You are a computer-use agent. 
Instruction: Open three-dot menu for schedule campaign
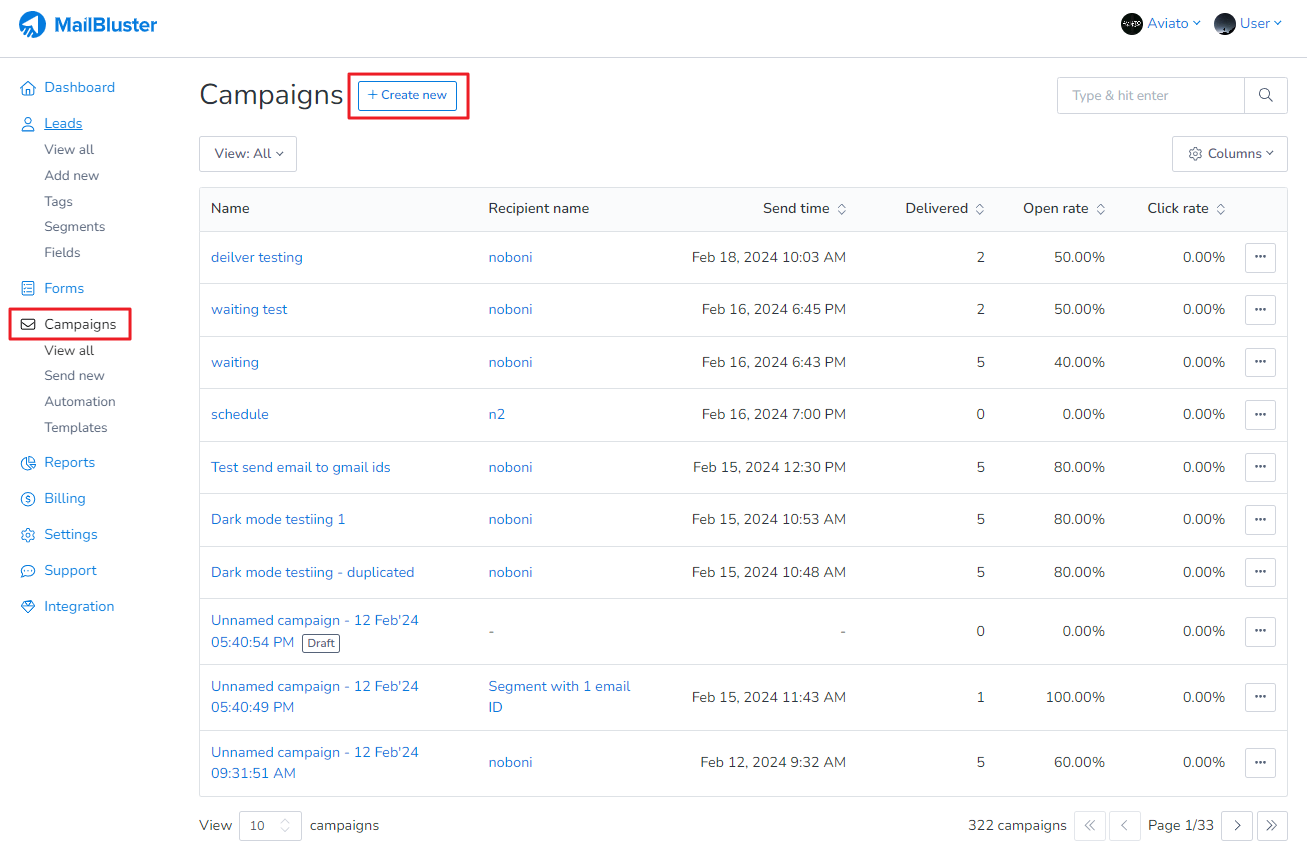click(x=1259, y=414)
